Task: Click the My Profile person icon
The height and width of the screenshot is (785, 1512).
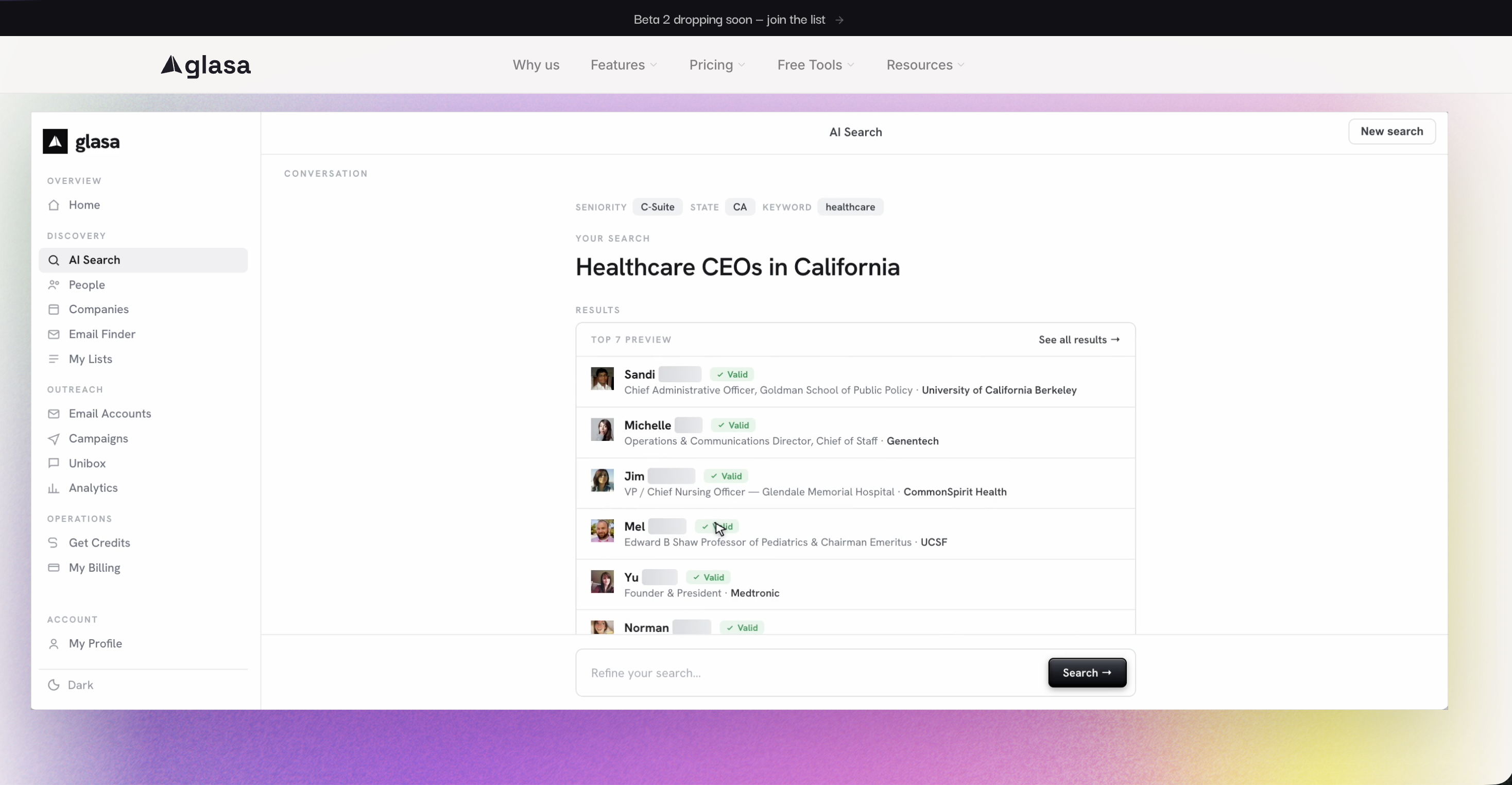Action: tap(54, 643)
